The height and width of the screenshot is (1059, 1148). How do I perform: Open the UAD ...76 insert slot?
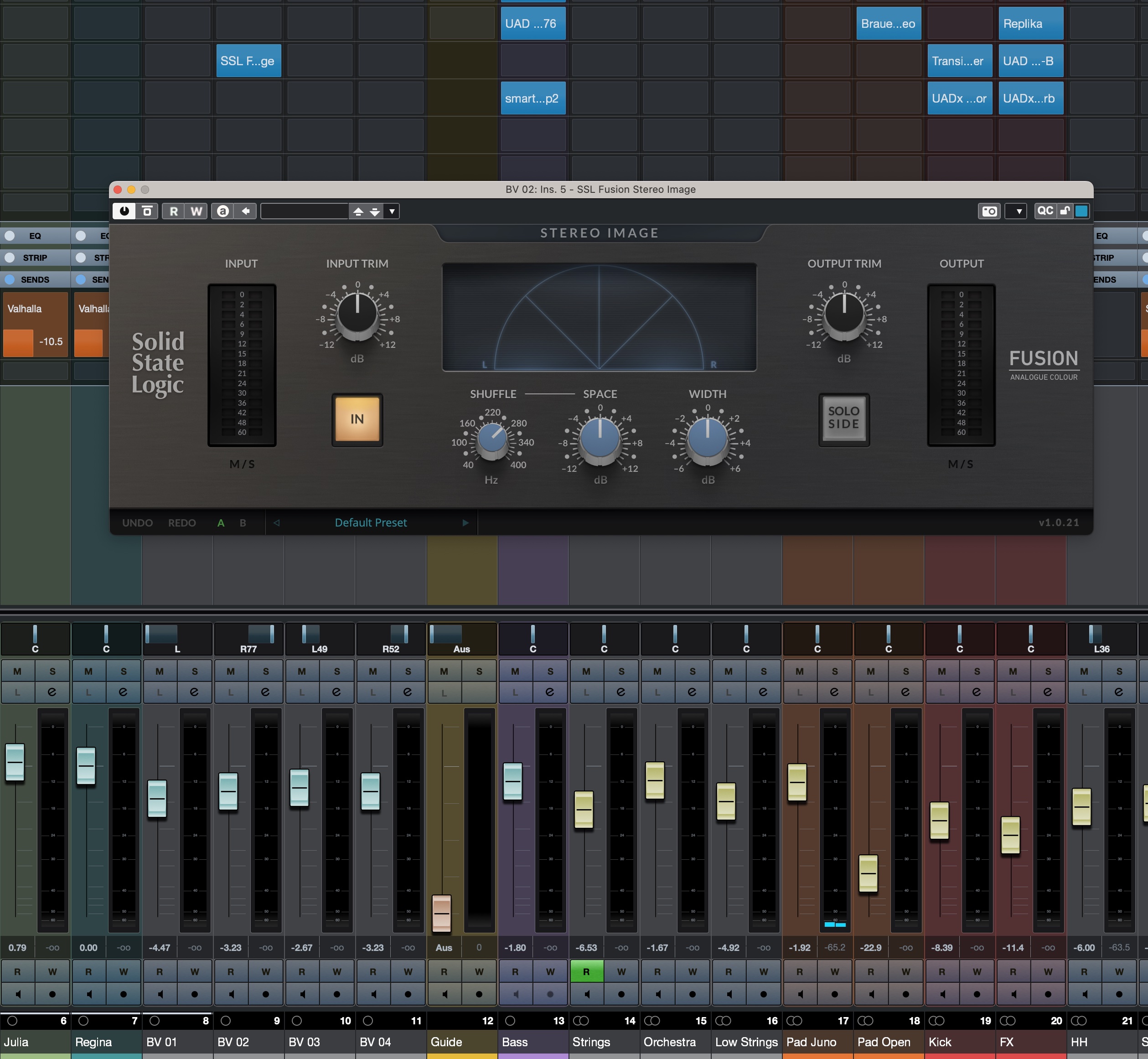click(x=533, y=24)
